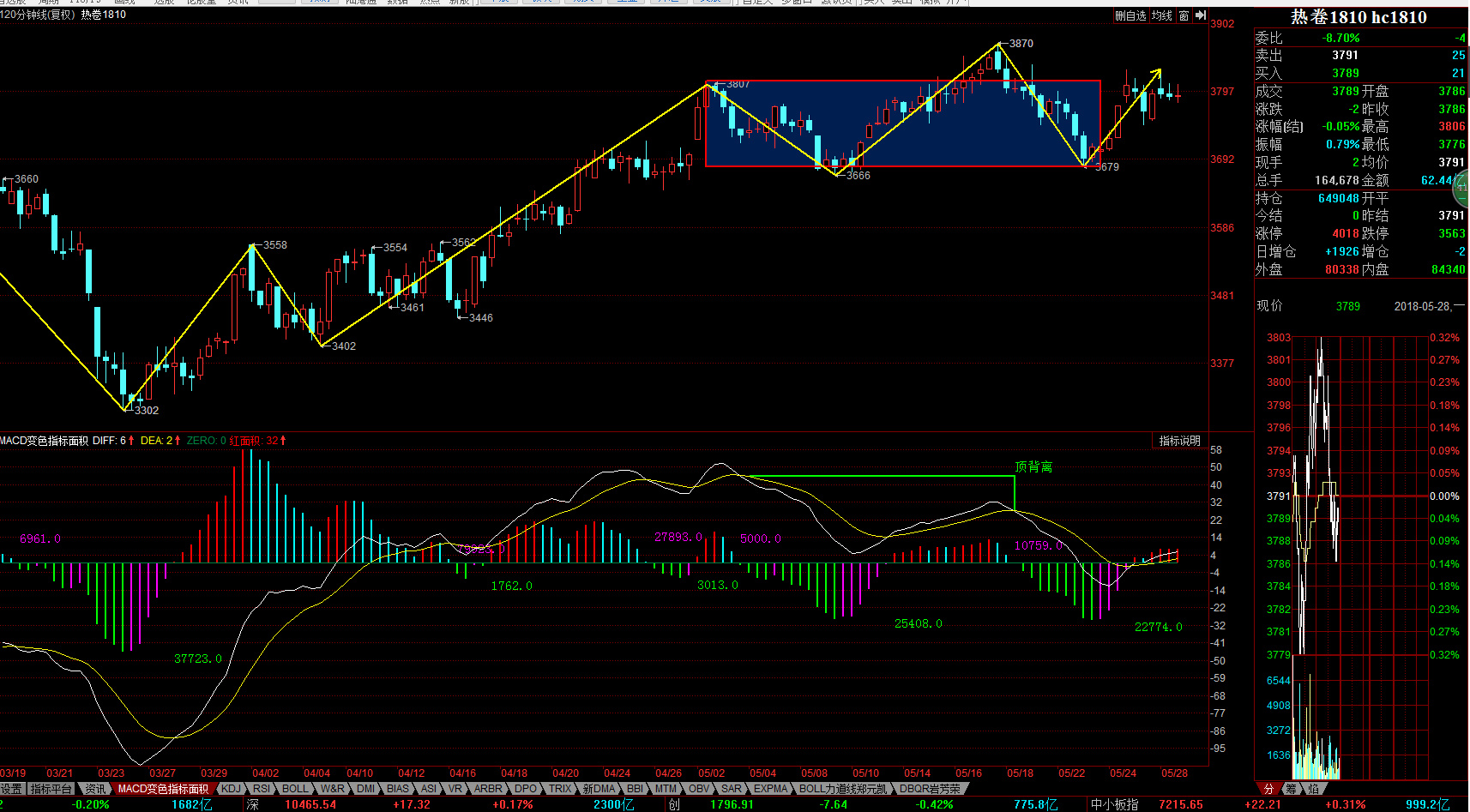Viewport: 1470px width, 812px height.
Task: Switch to the BBI indicator tab
Action: pyautogui.click(x=635, y=789)
